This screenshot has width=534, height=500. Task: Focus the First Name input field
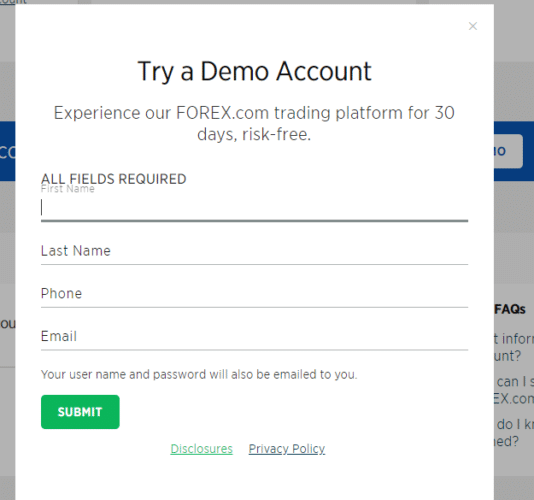pos(254,208)
